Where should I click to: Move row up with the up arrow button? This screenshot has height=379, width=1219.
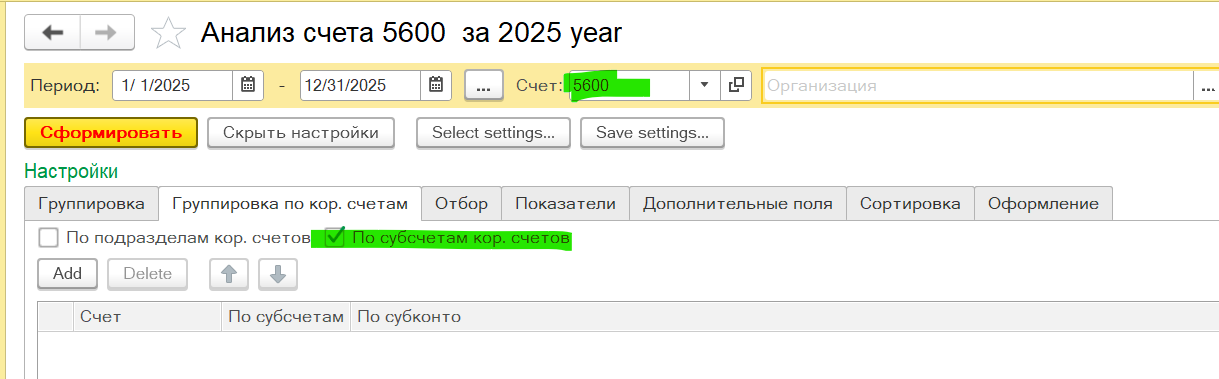pos(228,273)
